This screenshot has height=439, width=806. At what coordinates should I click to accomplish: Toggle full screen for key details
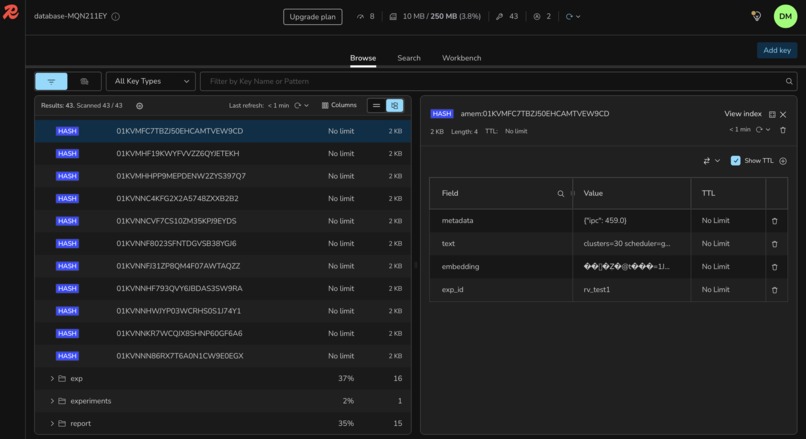tap(772, 114)
